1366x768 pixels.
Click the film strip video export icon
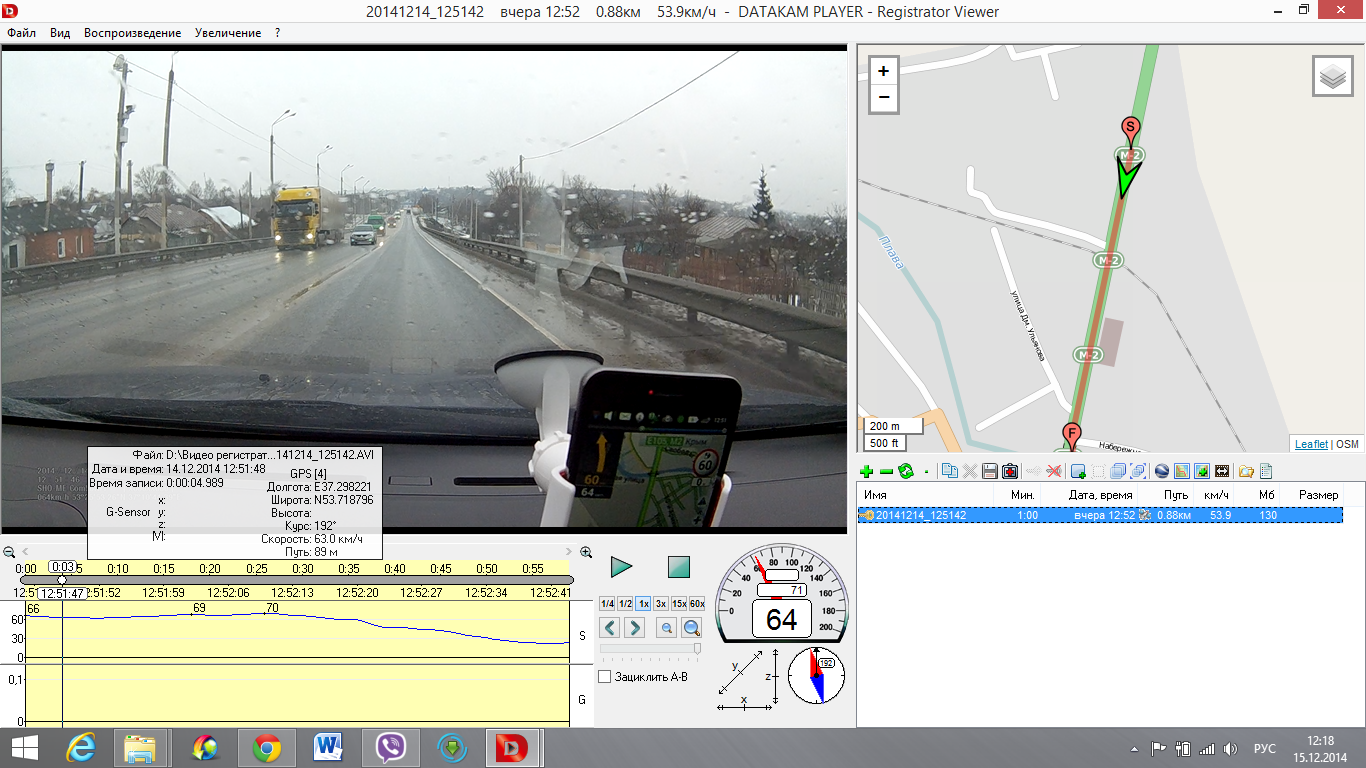click(x=1222, y=471)
